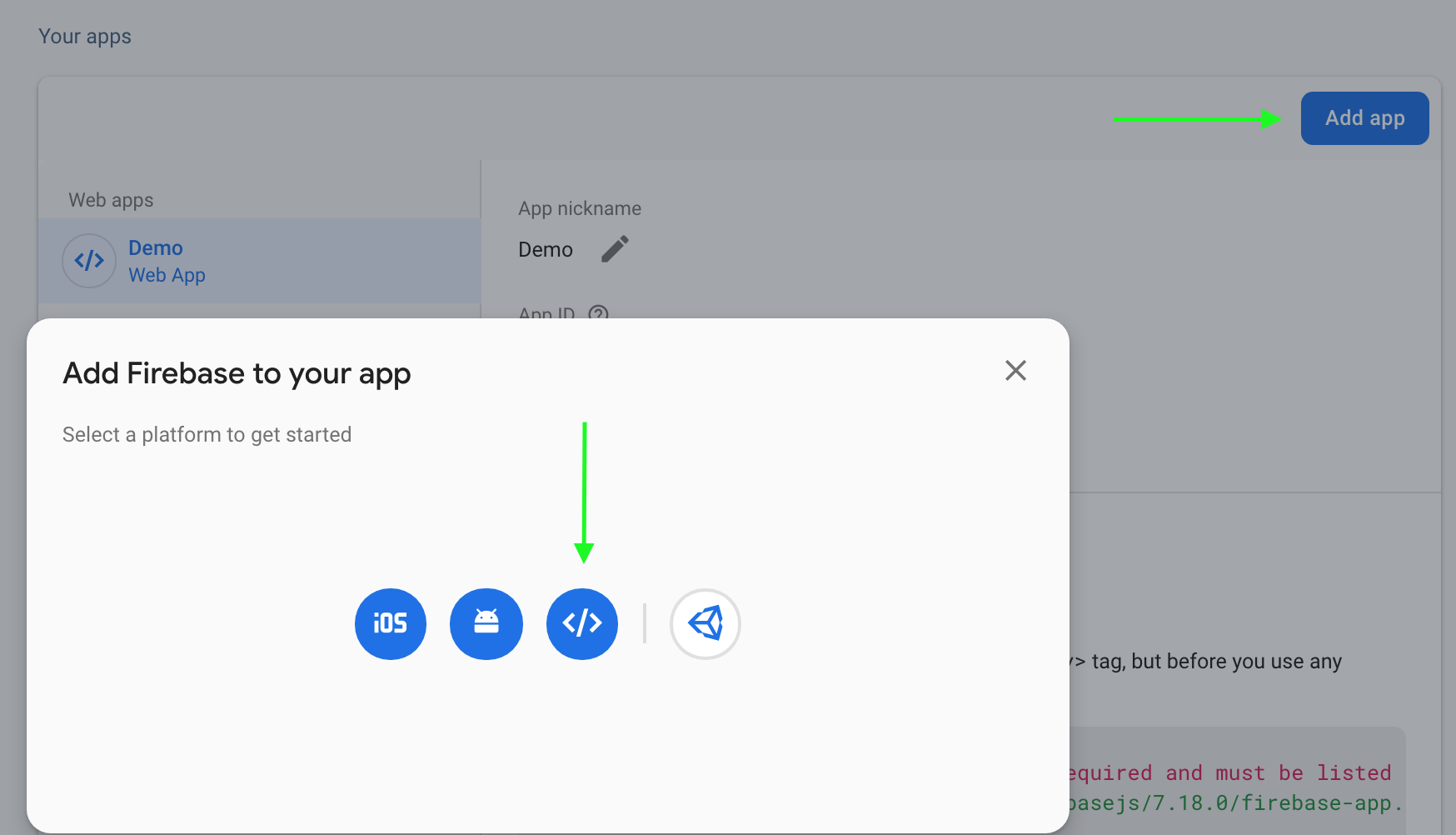Click the 'Your apps' heading

[85, 37]
